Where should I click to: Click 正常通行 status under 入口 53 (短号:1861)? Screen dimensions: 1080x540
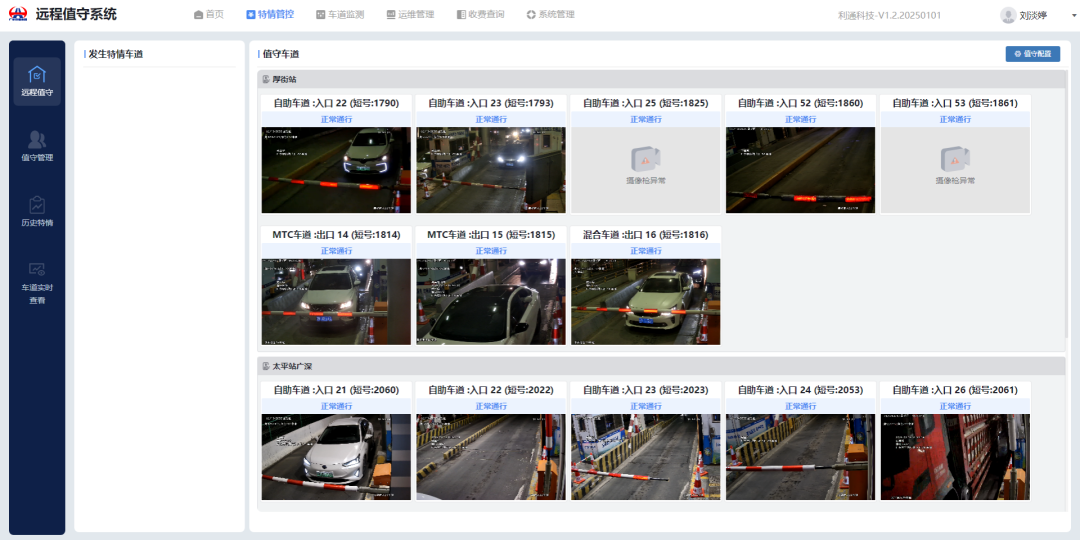coord(955,119)
